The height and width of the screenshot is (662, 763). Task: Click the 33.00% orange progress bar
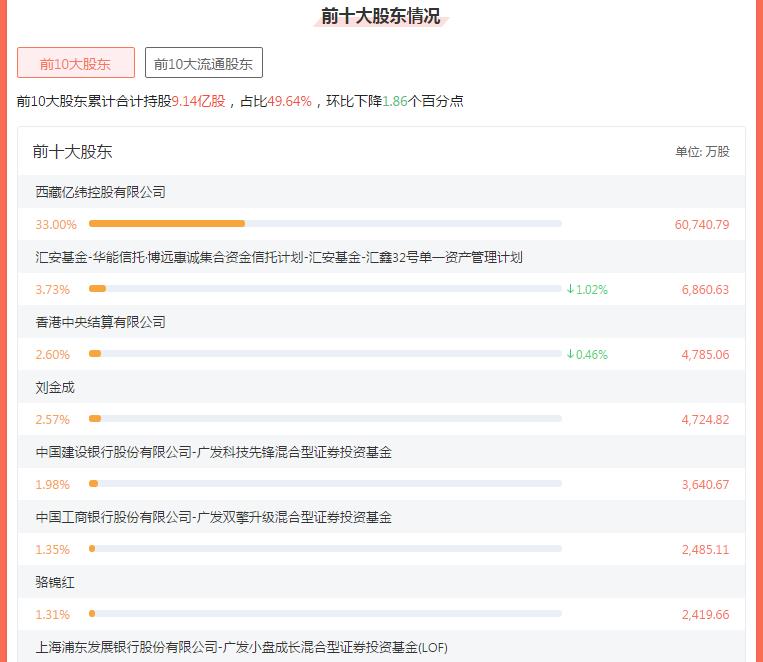tap(167, 224)
